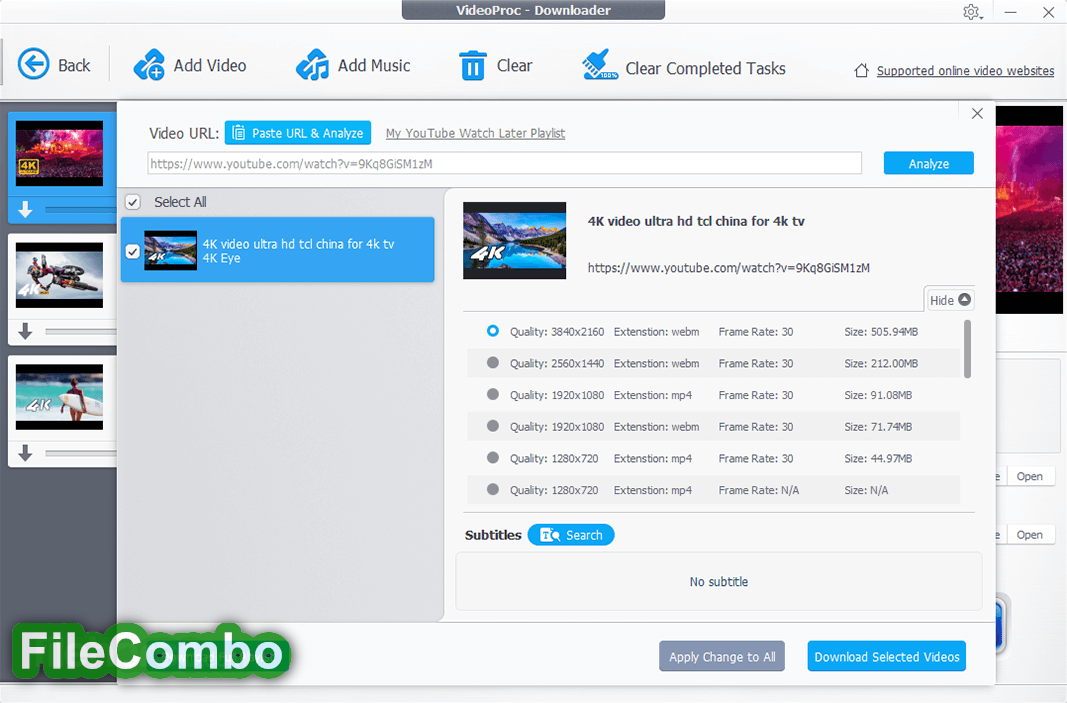
Task: Select 1280x720 mp4 N/A frame rate option
Action: (493, 489)
